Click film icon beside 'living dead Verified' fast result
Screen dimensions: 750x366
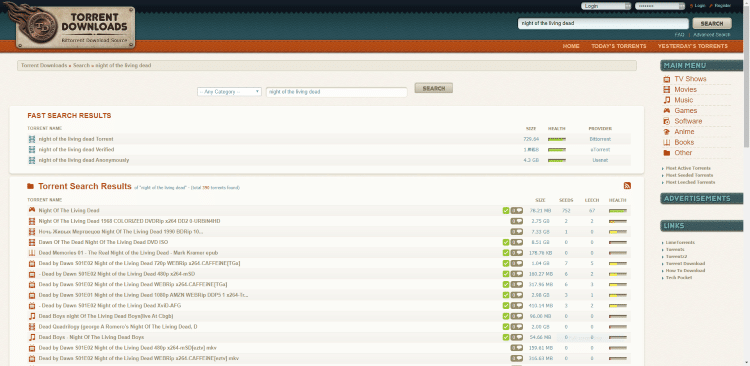click(x=32, y=150)
